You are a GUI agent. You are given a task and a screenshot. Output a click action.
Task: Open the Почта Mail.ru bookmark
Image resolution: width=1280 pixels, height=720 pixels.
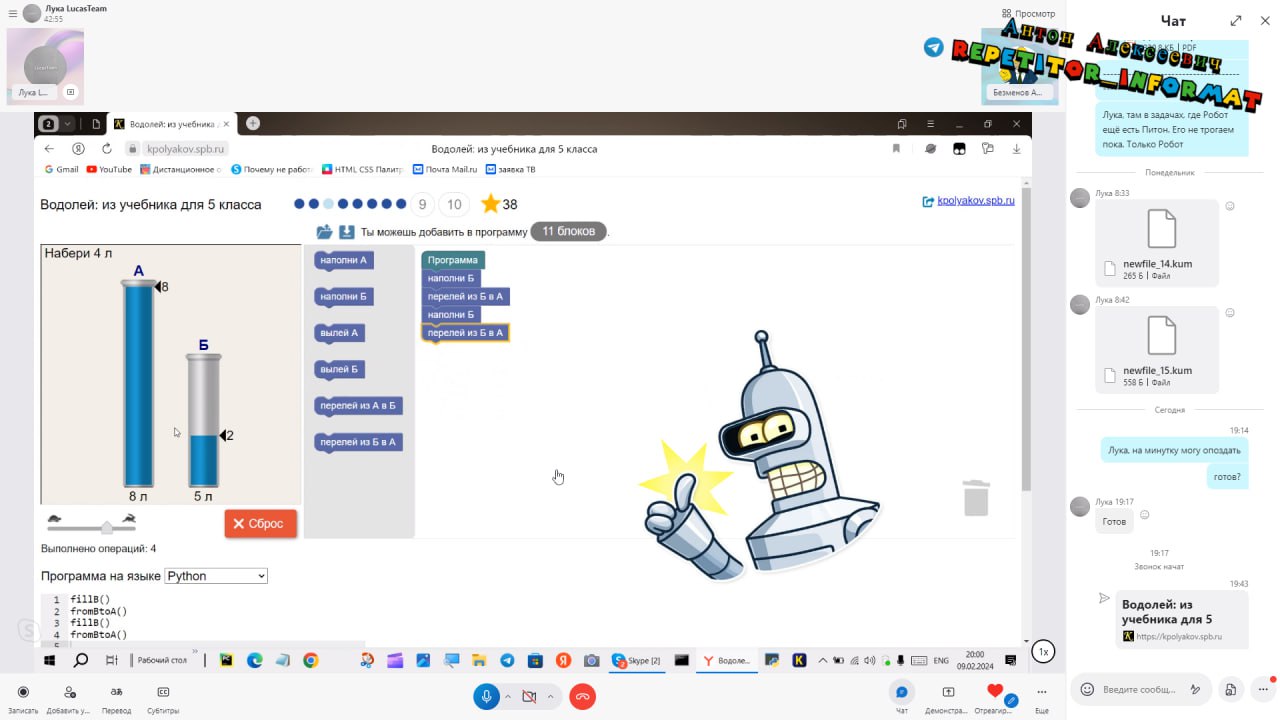tap(445, 170)
